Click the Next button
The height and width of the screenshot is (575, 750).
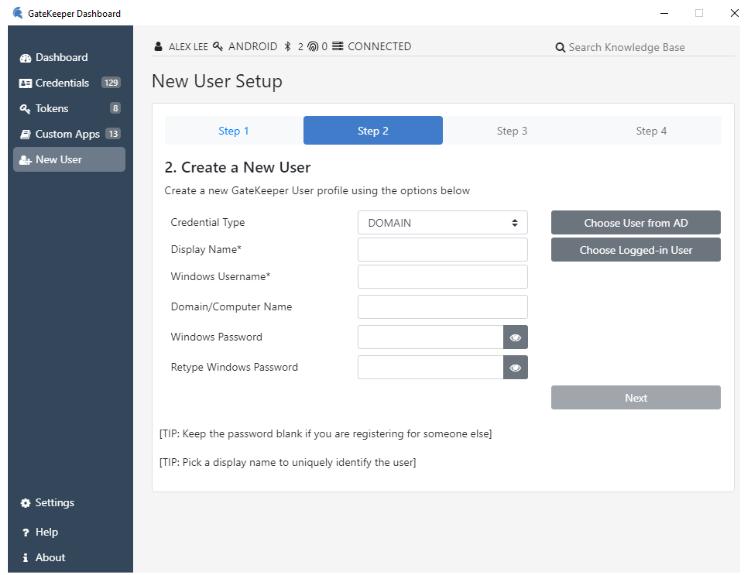point(635,398)
